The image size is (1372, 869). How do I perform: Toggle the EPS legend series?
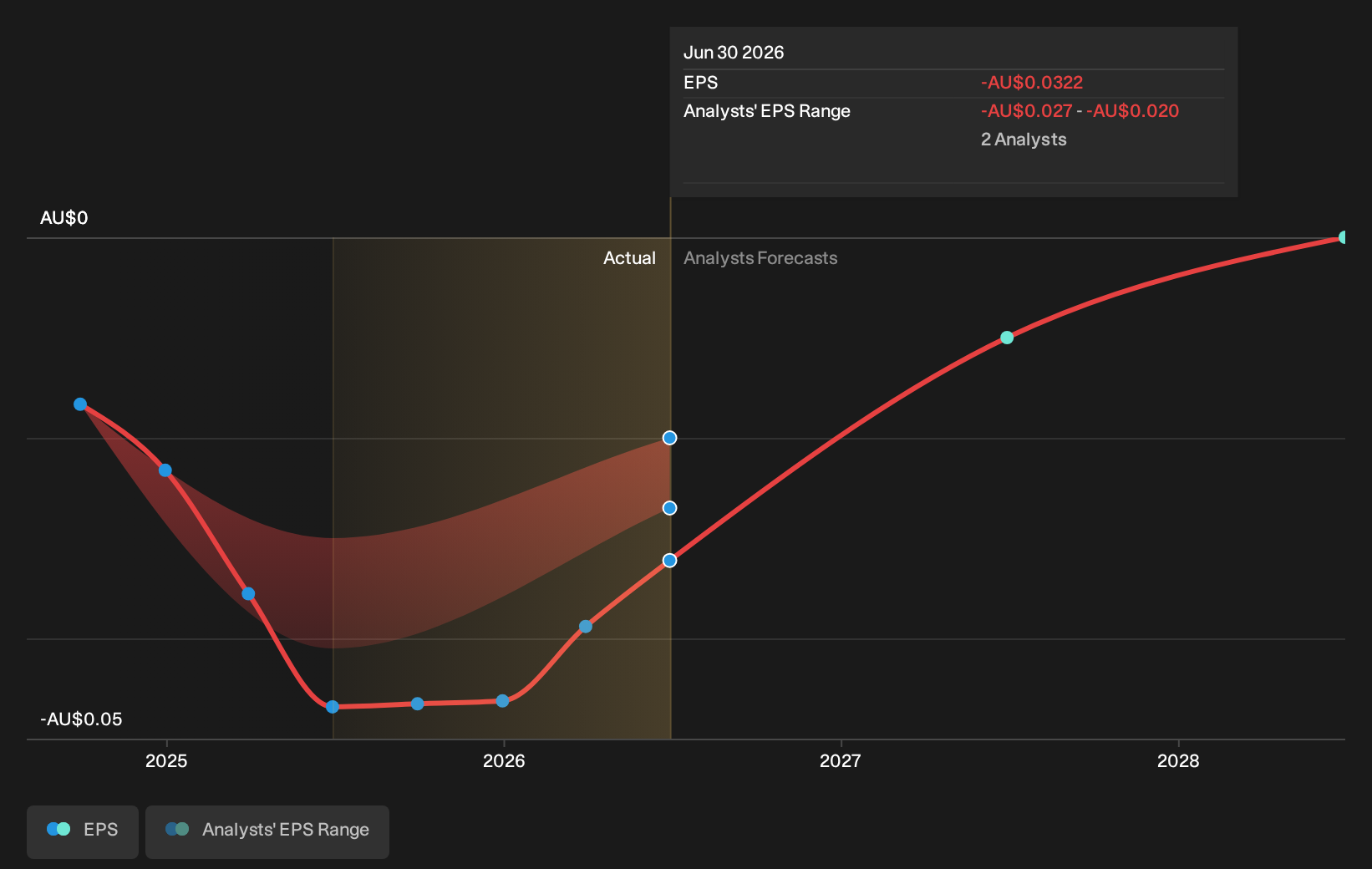point(83,831)
